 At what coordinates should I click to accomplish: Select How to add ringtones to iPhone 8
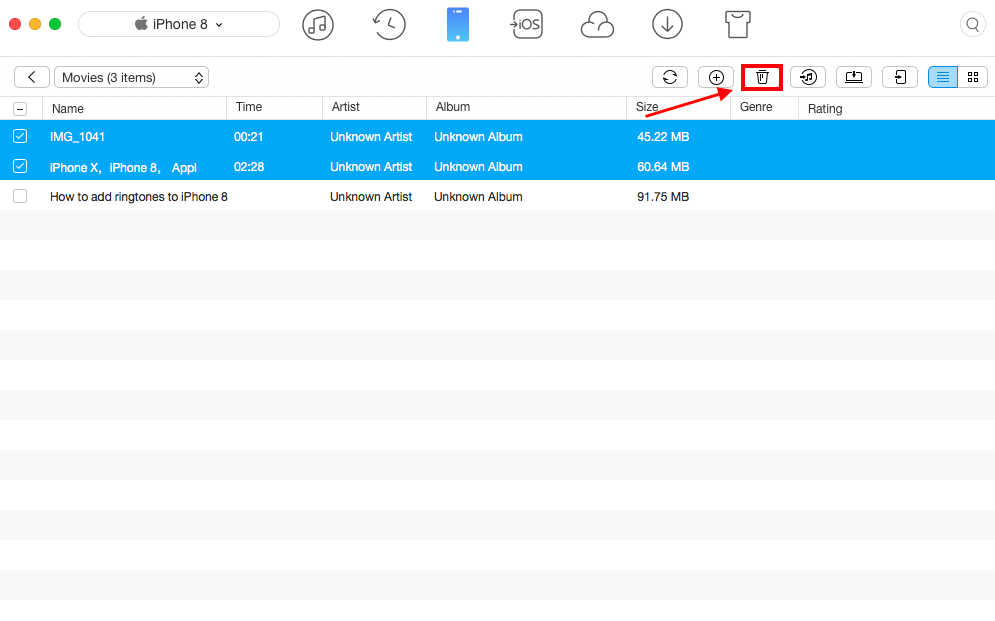pyautogui.click(x=139, y=197)
